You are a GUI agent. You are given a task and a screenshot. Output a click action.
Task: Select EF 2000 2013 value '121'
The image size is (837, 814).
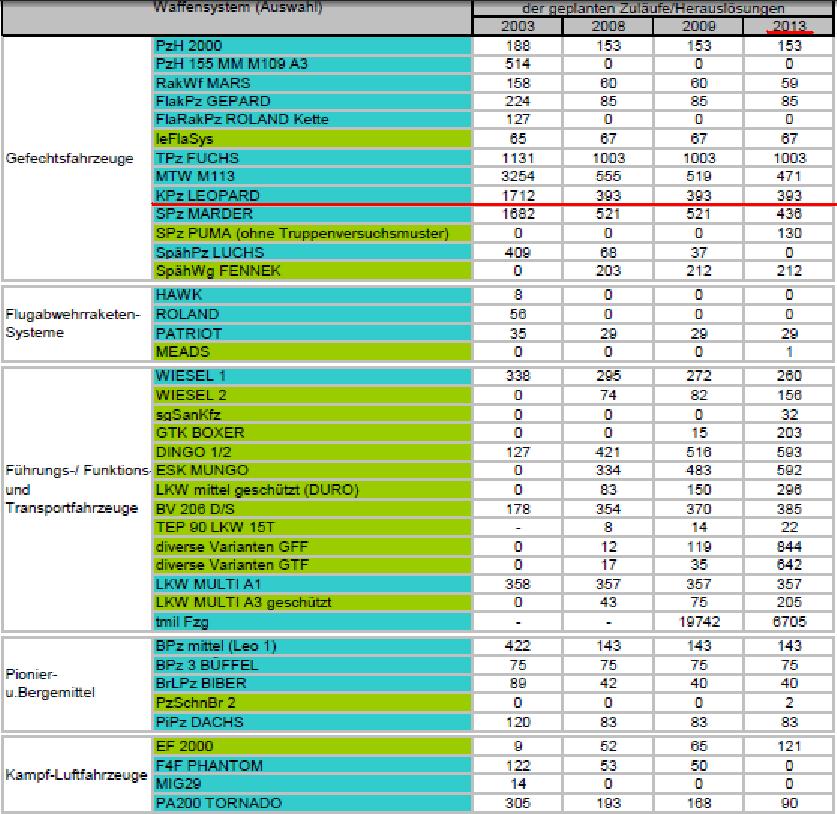[x=789, y=746]
